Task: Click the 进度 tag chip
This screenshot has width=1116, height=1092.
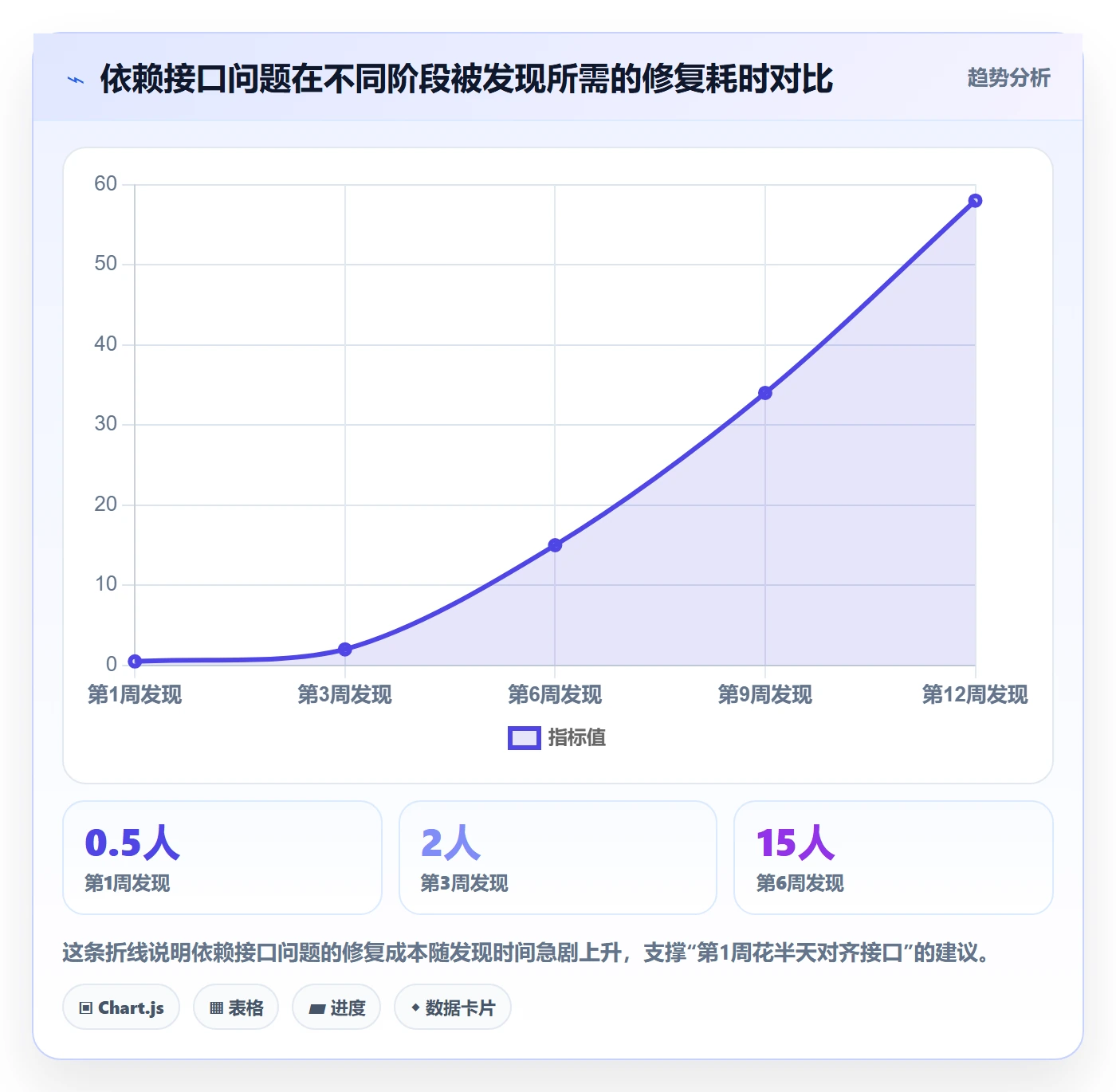Action: (x=336, y=1008)
